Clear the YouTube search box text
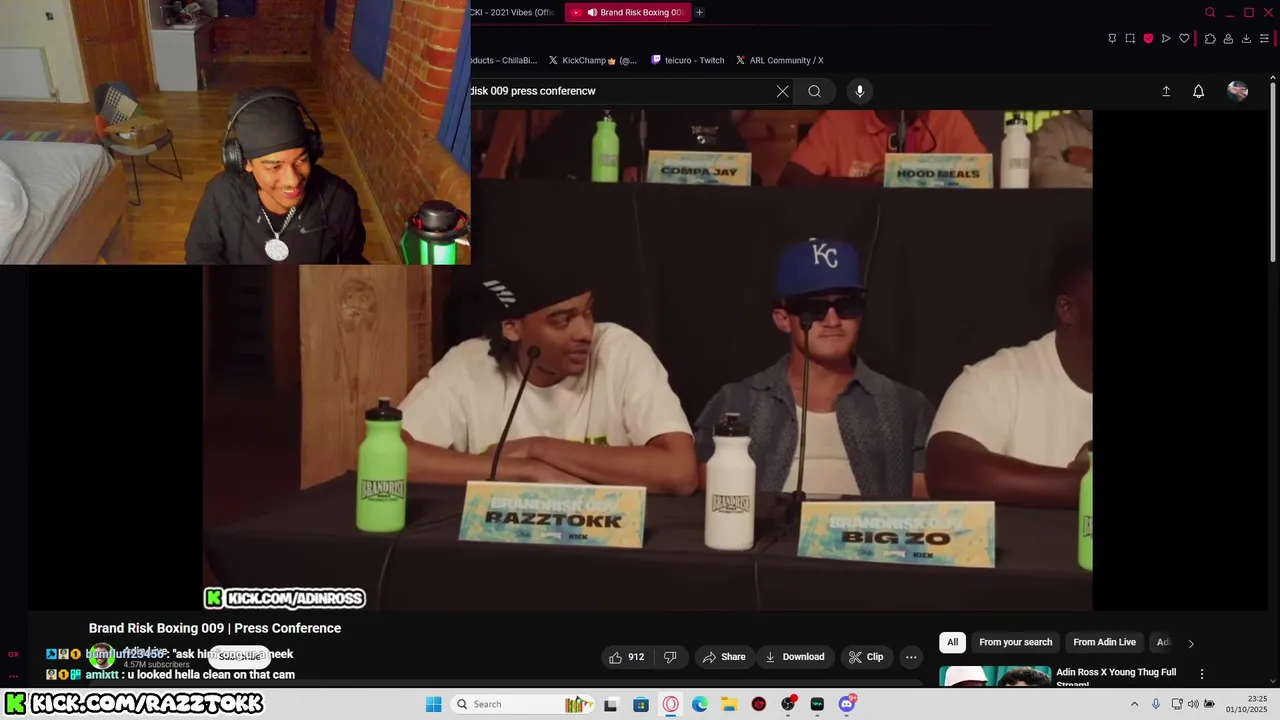Image resolution: width=1280 pixels, height=720 pixels. pos(782,91)
